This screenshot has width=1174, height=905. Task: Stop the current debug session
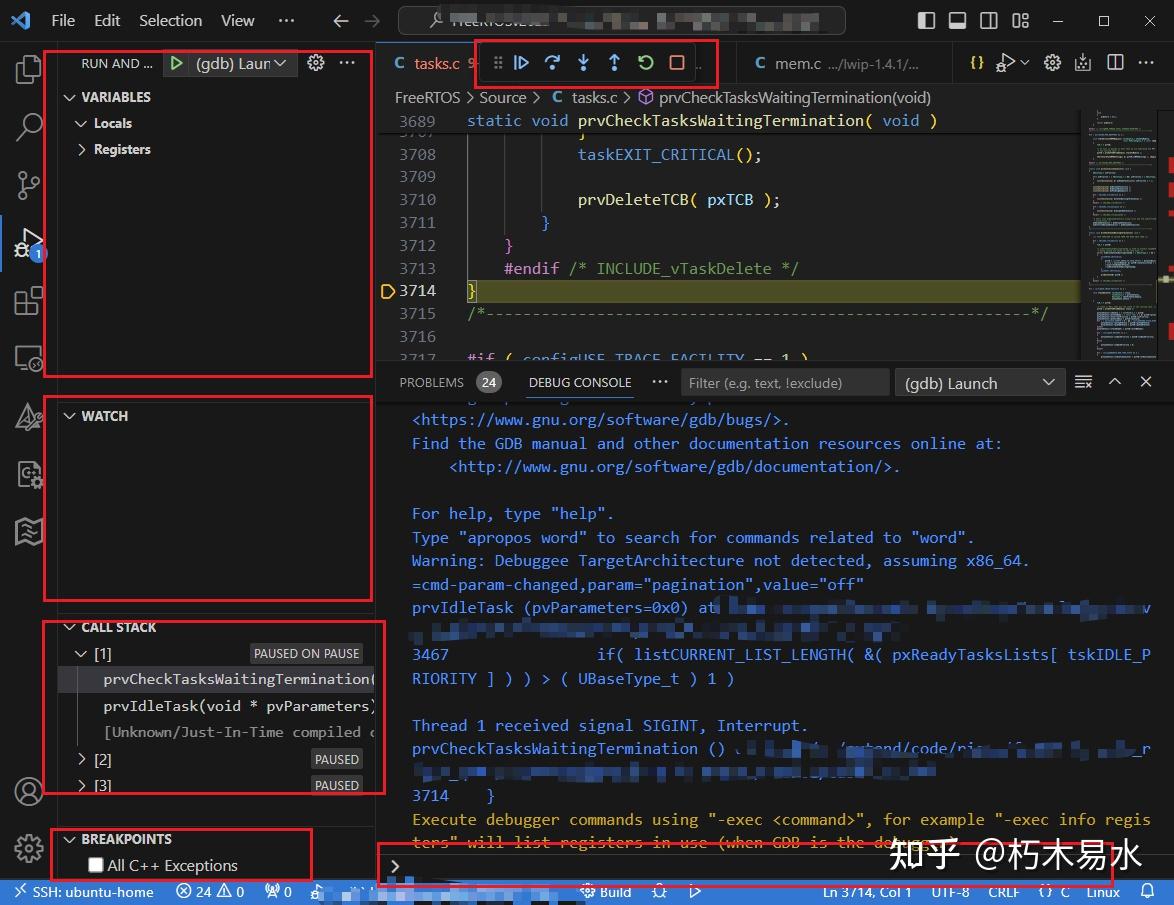pos(676,62)
